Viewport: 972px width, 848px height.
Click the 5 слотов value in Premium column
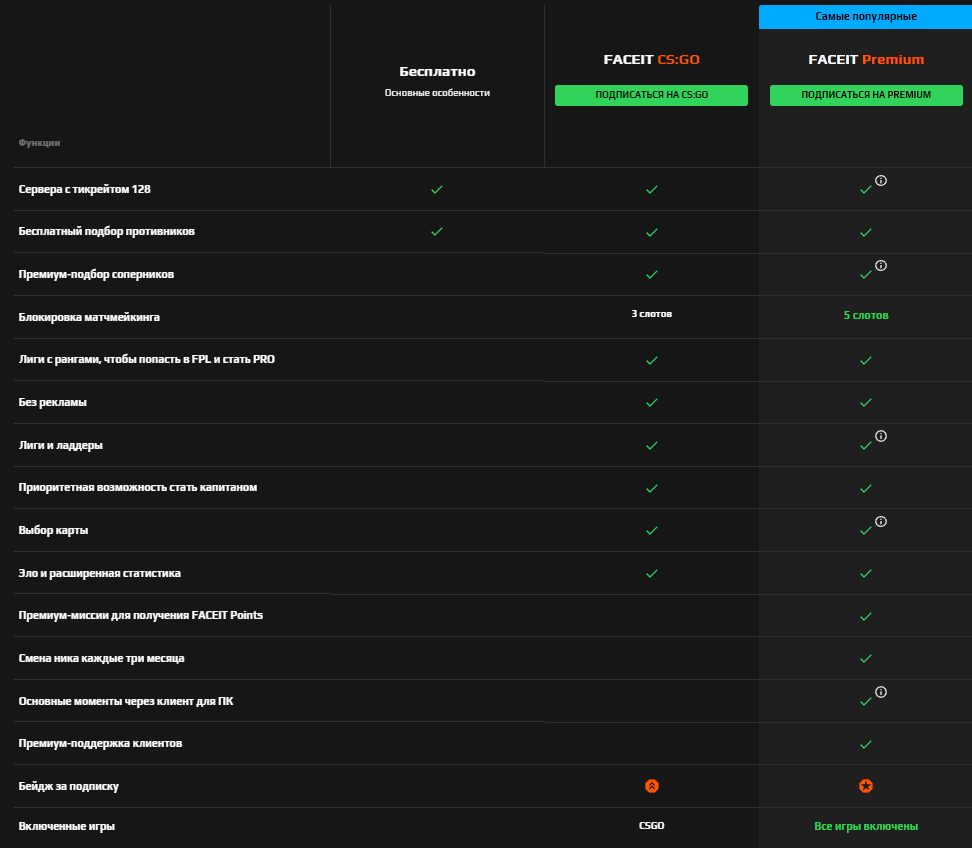[865, 315]
